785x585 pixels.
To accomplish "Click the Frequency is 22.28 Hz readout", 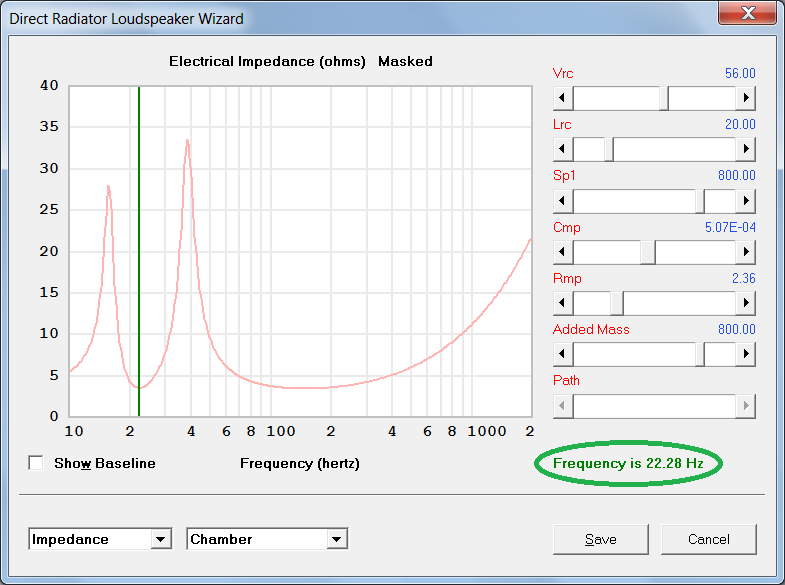I will [x=628, y=463].
